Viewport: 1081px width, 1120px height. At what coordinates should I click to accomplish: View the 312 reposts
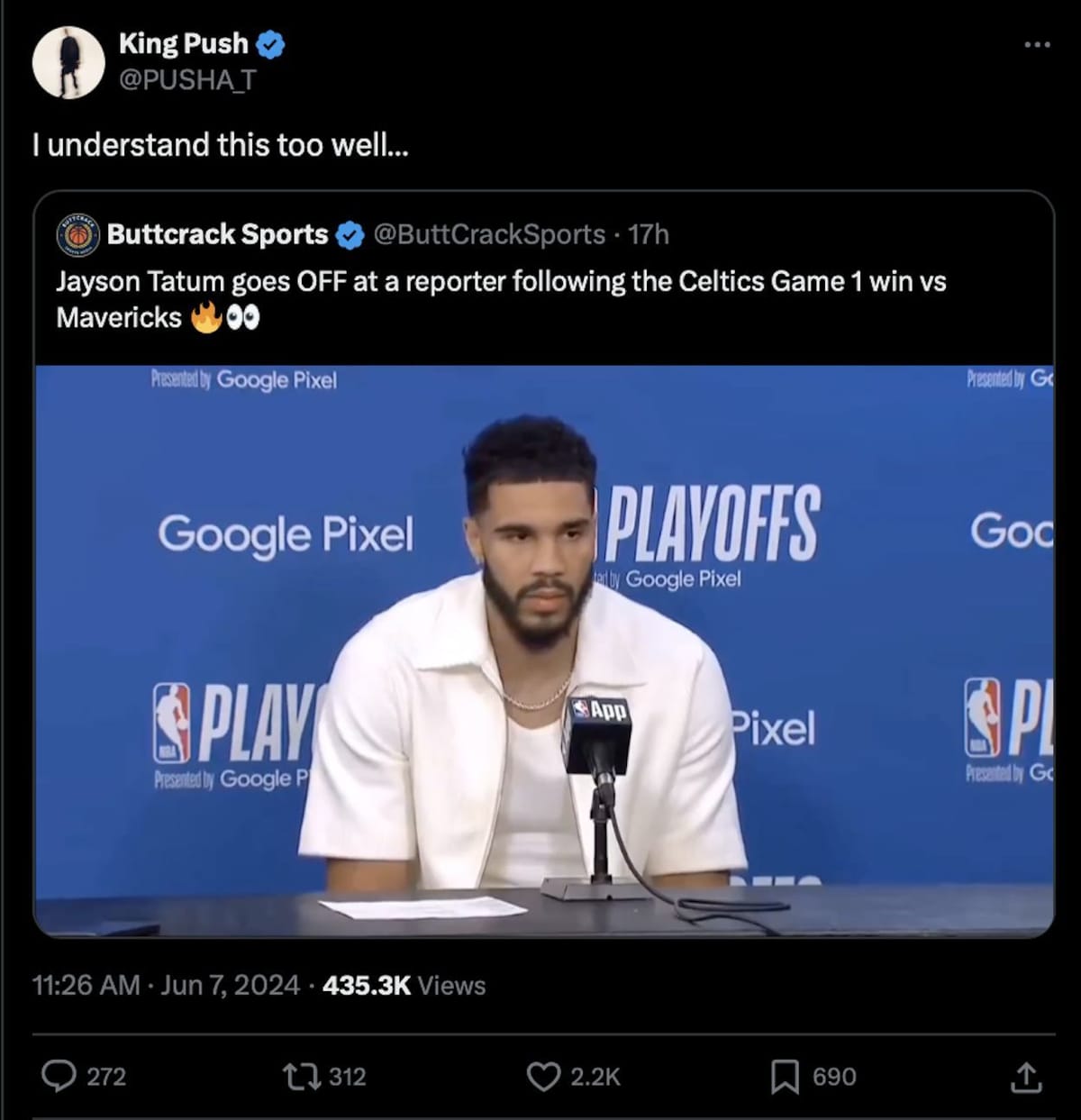pyautogui.click(x=343, y=1076)
